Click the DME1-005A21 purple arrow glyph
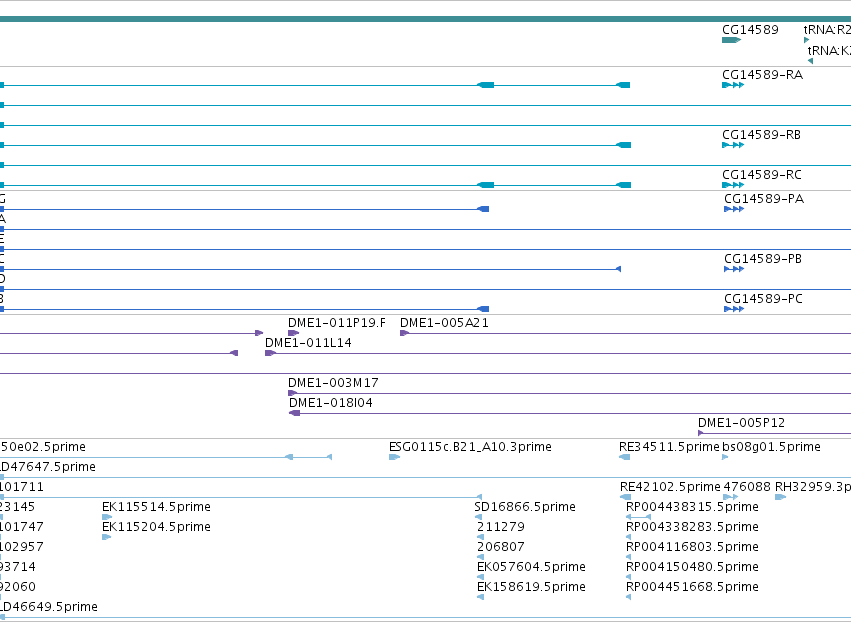This screenshot has width=851, height=622. 404,333
